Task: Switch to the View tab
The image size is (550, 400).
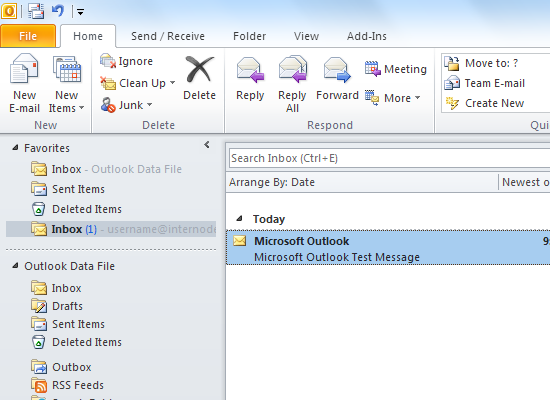Action: 306,36
